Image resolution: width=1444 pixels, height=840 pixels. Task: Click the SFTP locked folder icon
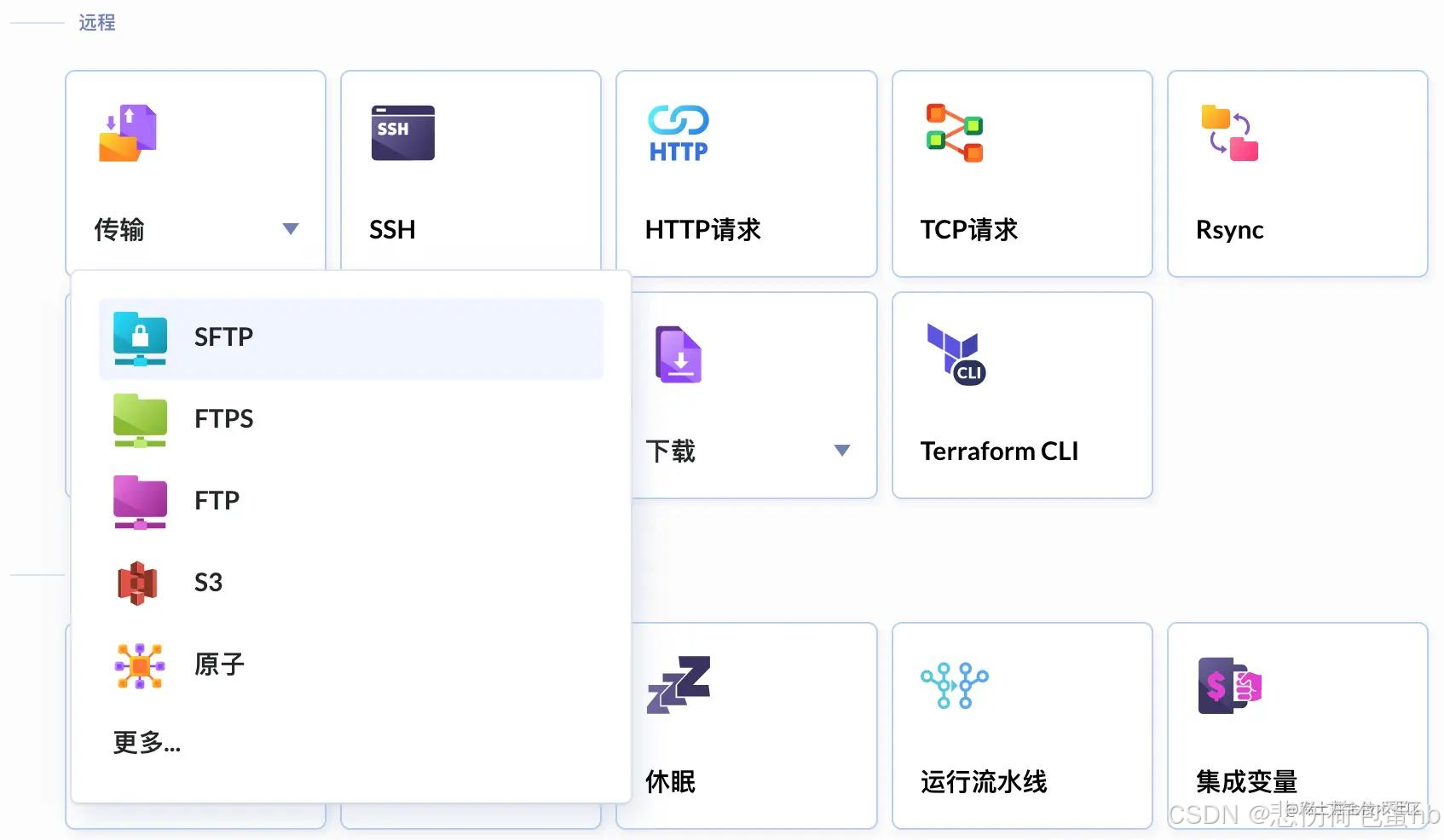[x=140, y=338]
